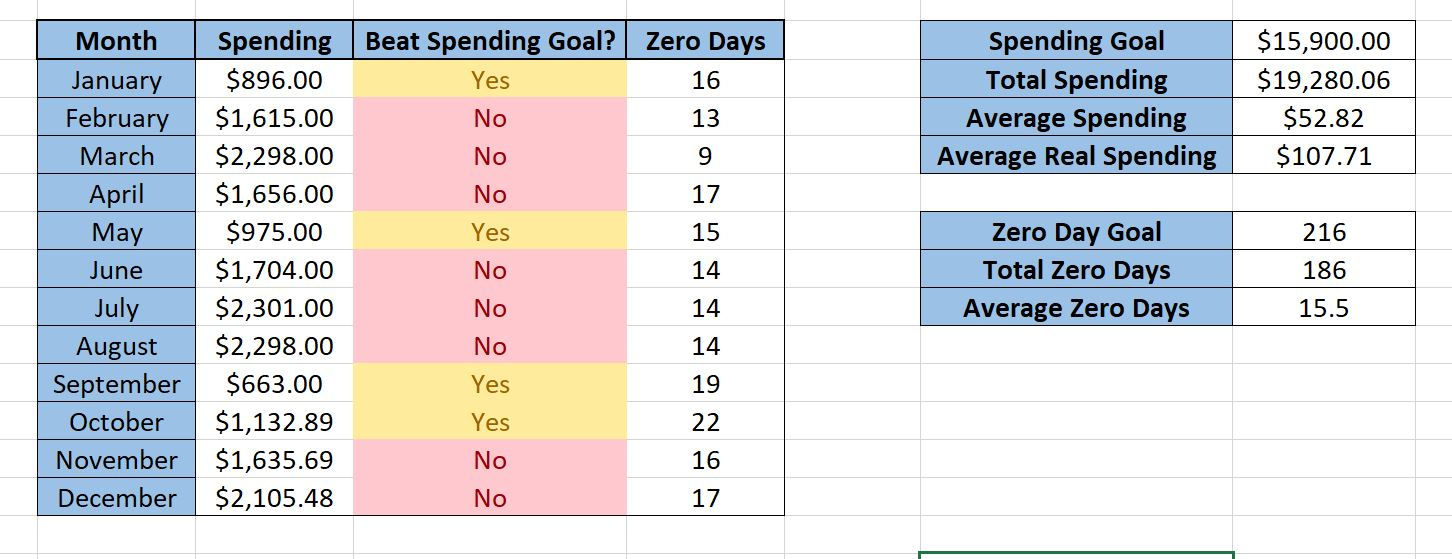Click March's pink No cell
1452x559 pixels.
pyautogui.click(x=490, y=156)
